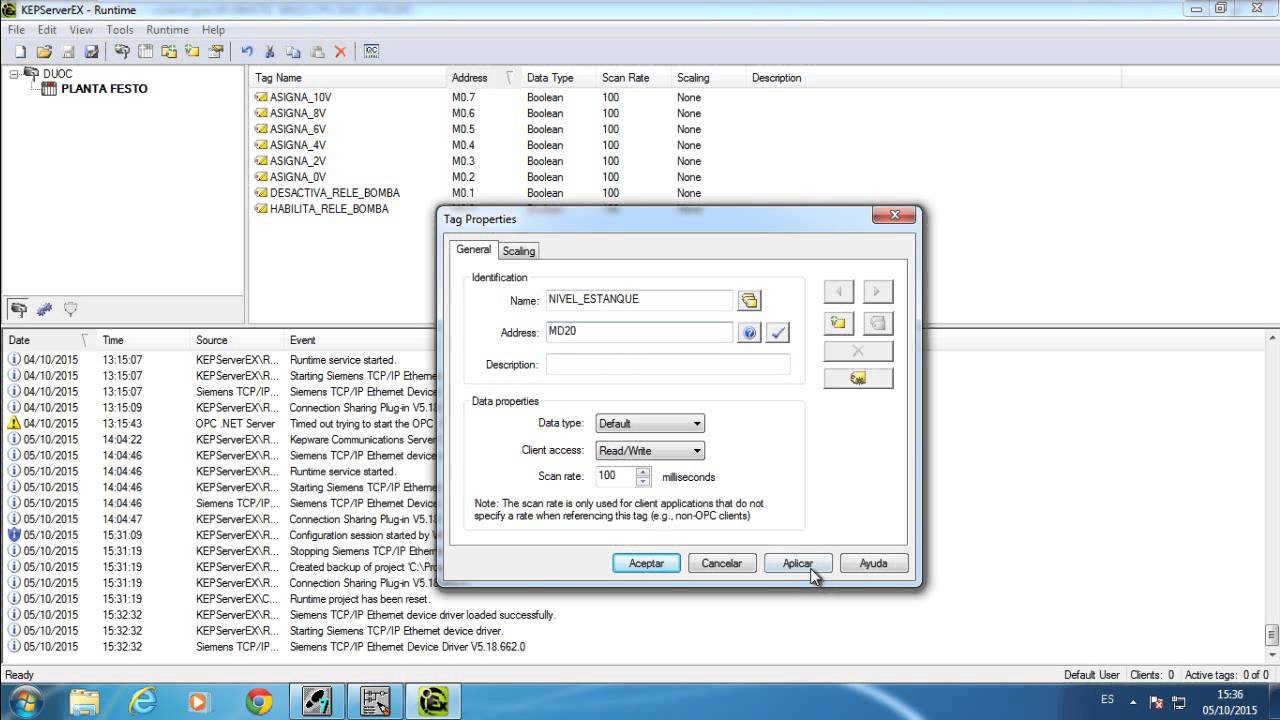Select the plug-style view icon below tree

pos(44,309)
